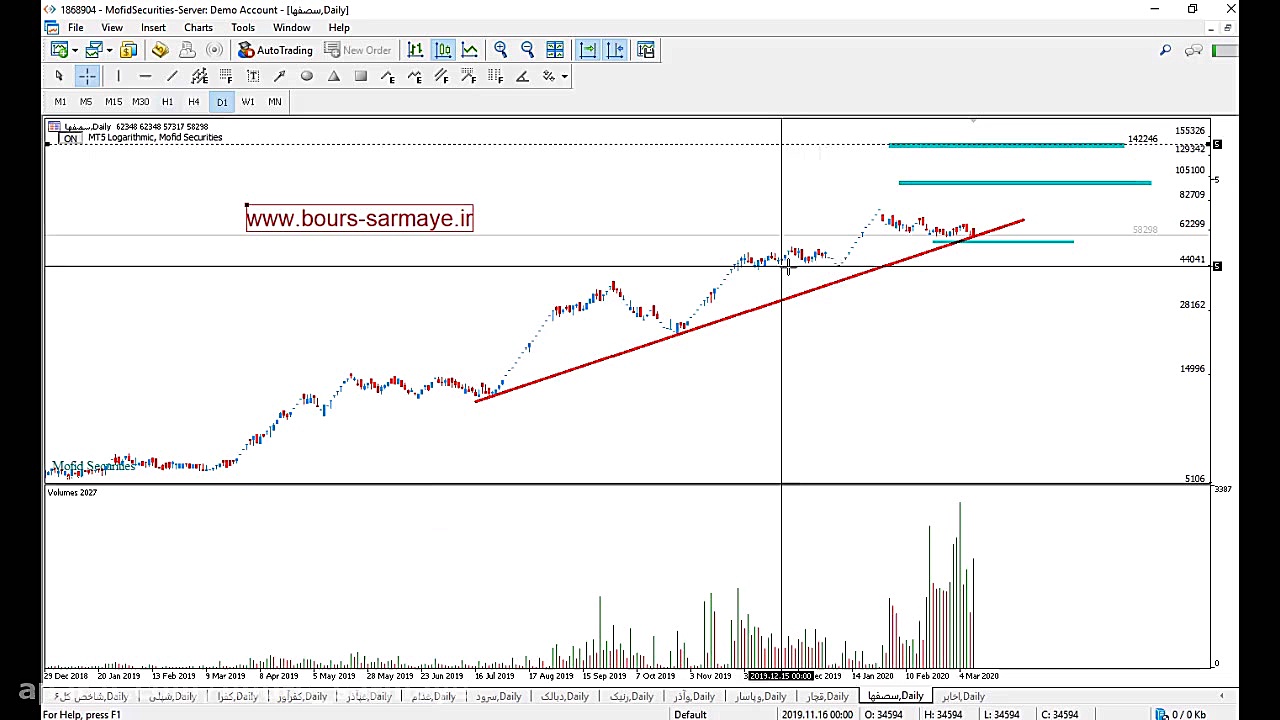This screenshot has width=1280, height=720.
Task: Select the angle trendline tool
Action: tap(522, 77)
